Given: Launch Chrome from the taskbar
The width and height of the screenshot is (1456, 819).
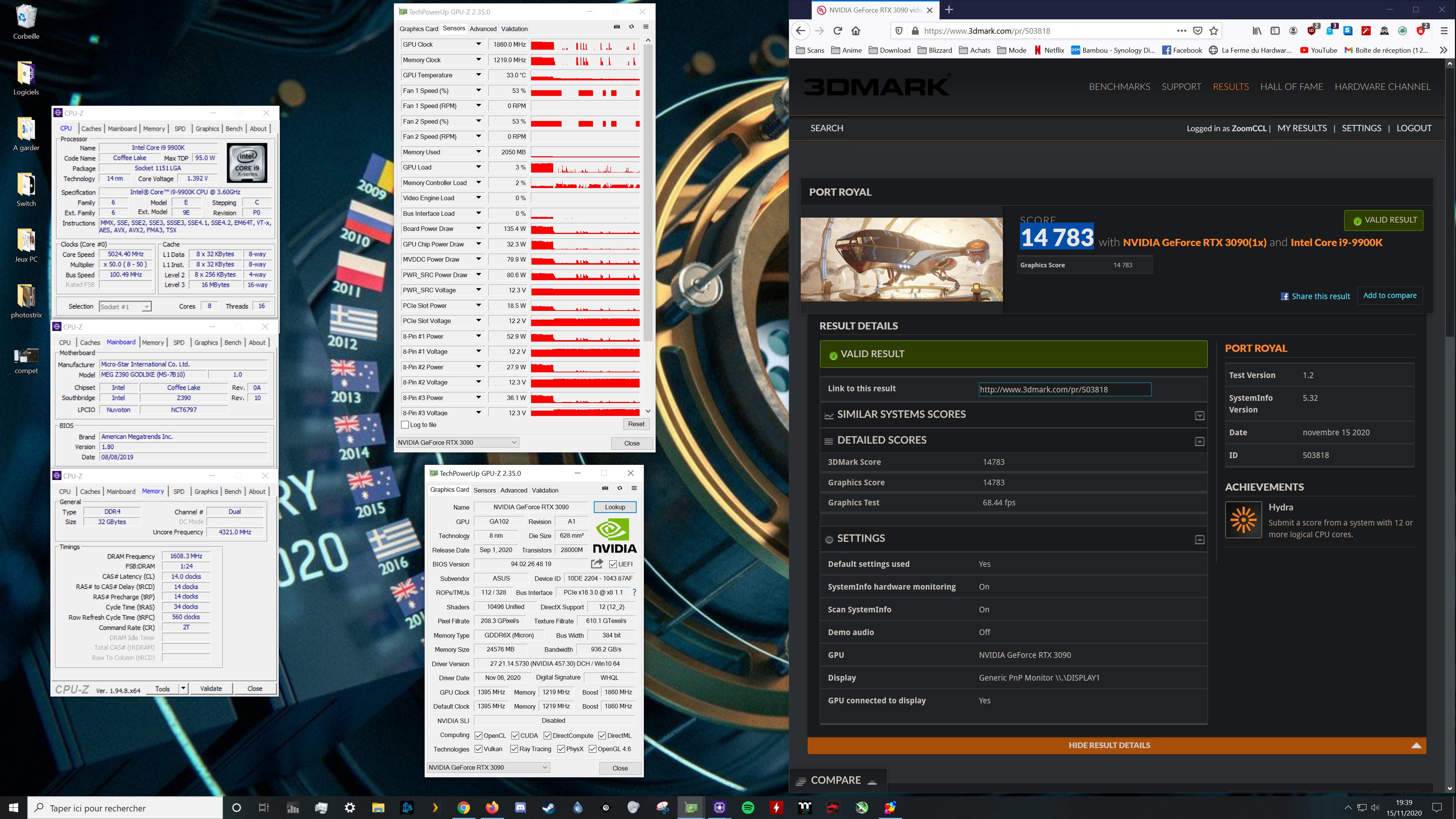Looking at the screenshot, I should [463, 808].
